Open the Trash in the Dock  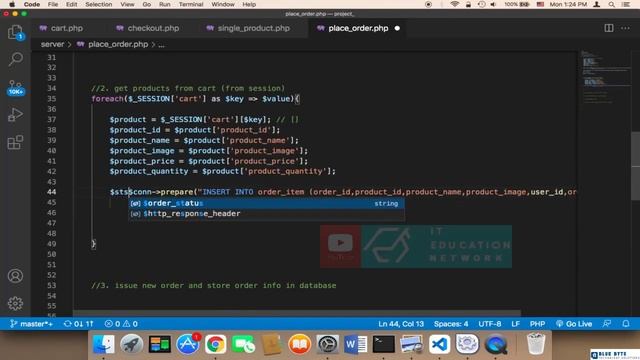click(536, 344)
